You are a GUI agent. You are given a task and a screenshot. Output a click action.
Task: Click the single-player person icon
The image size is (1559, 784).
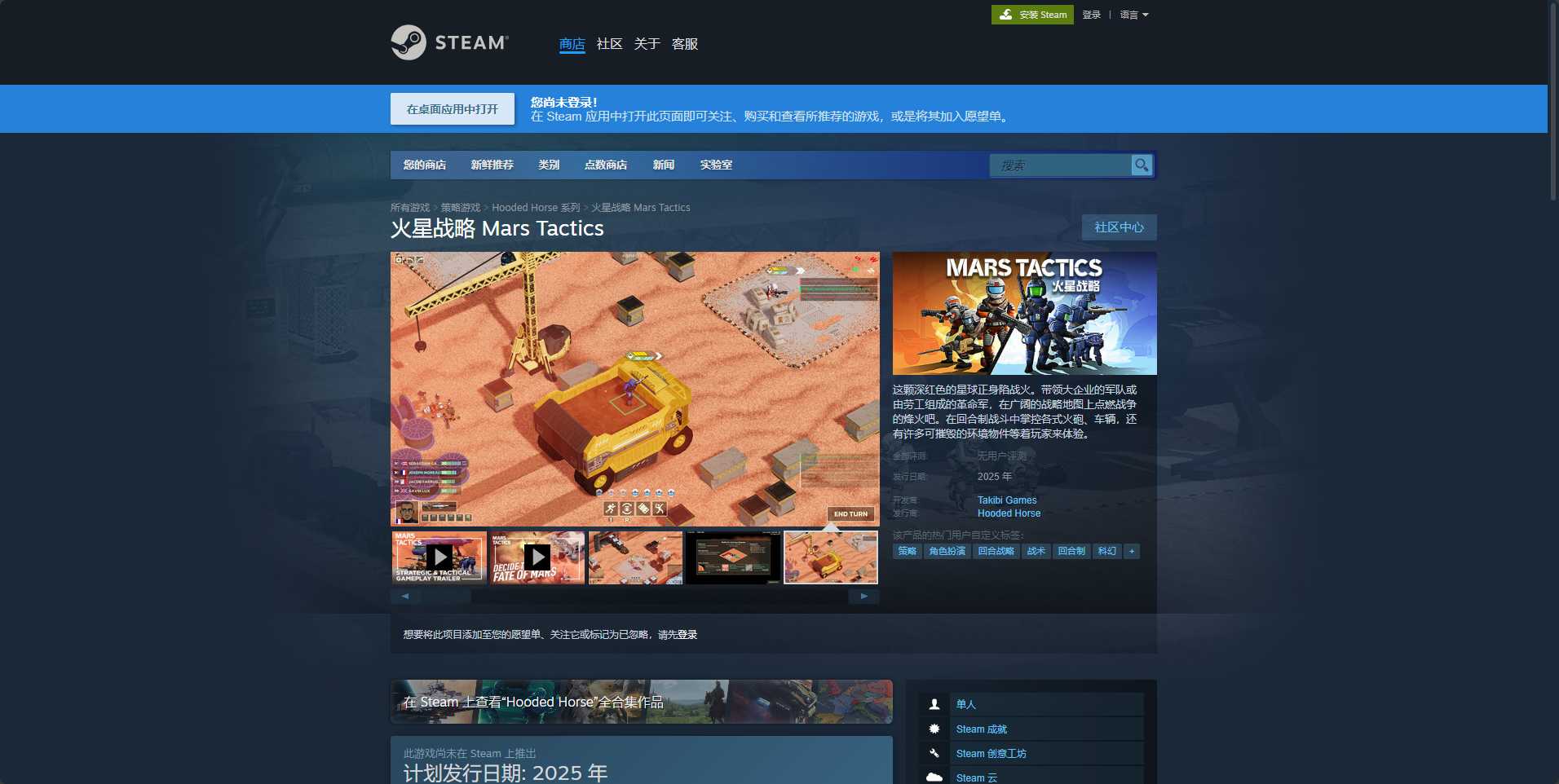[x=934, y=704]
